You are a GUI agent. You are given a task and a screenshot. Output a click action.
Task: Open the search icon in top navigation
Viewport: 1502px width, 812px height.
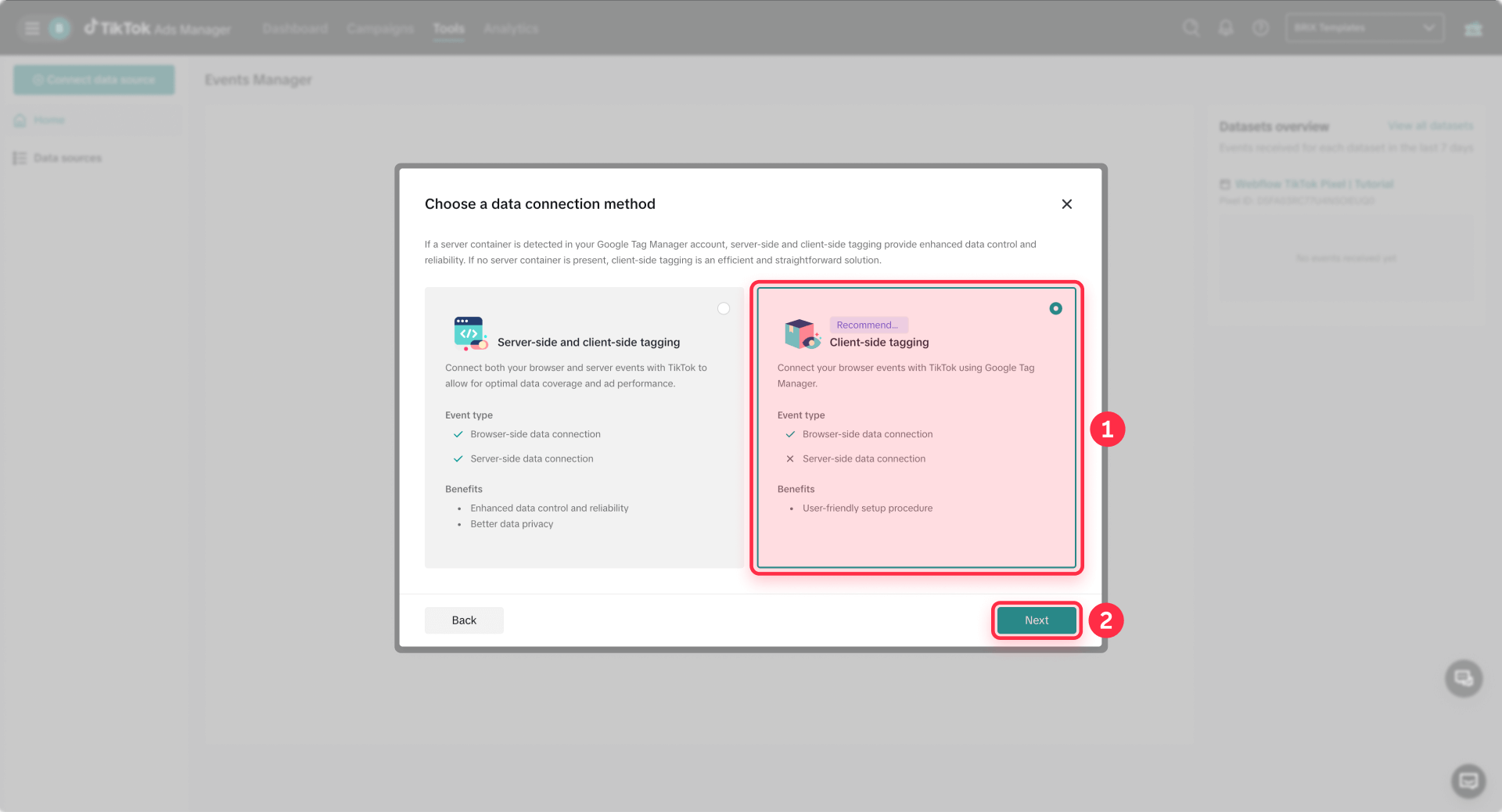click(x=1191, y=27)
